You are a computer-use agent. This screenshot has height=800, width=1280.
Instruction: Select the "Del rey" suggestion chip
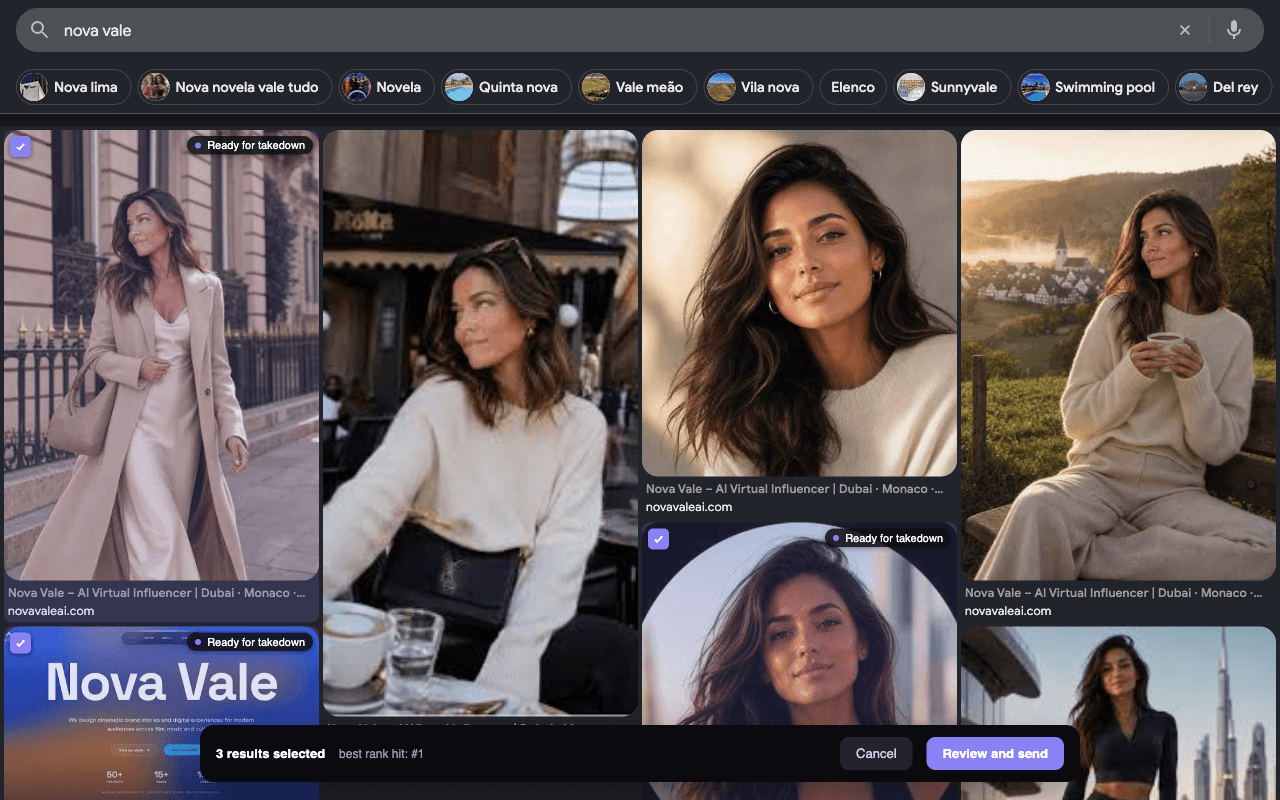[1223, 87]
